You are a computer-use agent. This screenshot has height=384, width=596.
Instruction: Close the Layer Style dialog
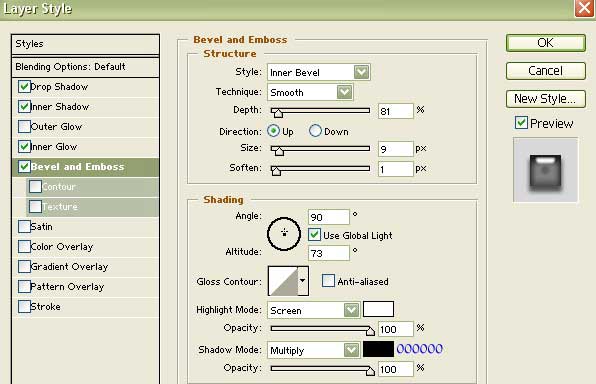[584, 8]
